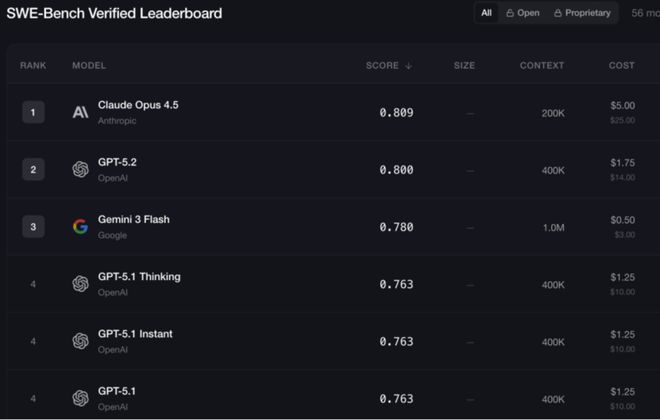The height and width of the screenshot is (420, 660).
Task: Sort by the SIZE column header
Action: pyautogui.click(x=464, y=66)
